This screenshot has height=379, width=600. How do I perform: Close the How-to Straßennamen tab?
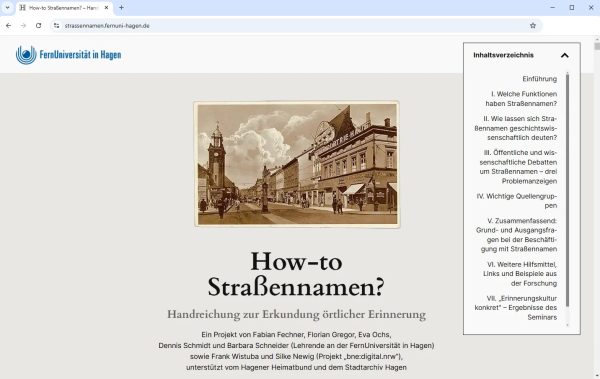tap(106, 8)
